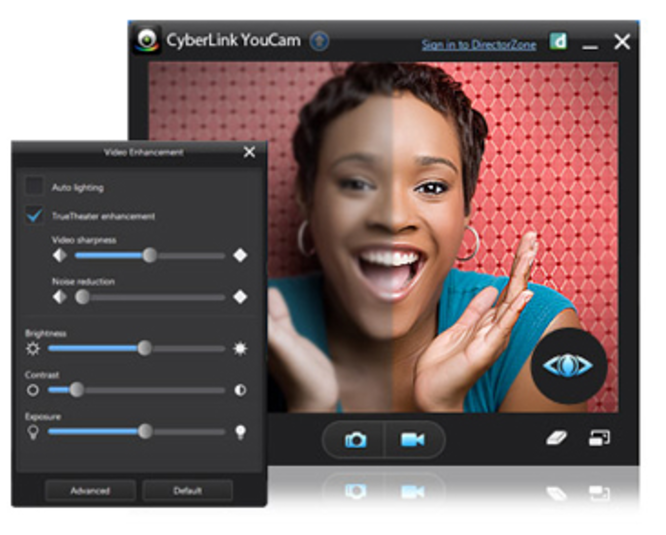Viewport: 666px width, 535px height.
Task: Click the Video Enhancement panel title
Action: (x=144, y=152)
